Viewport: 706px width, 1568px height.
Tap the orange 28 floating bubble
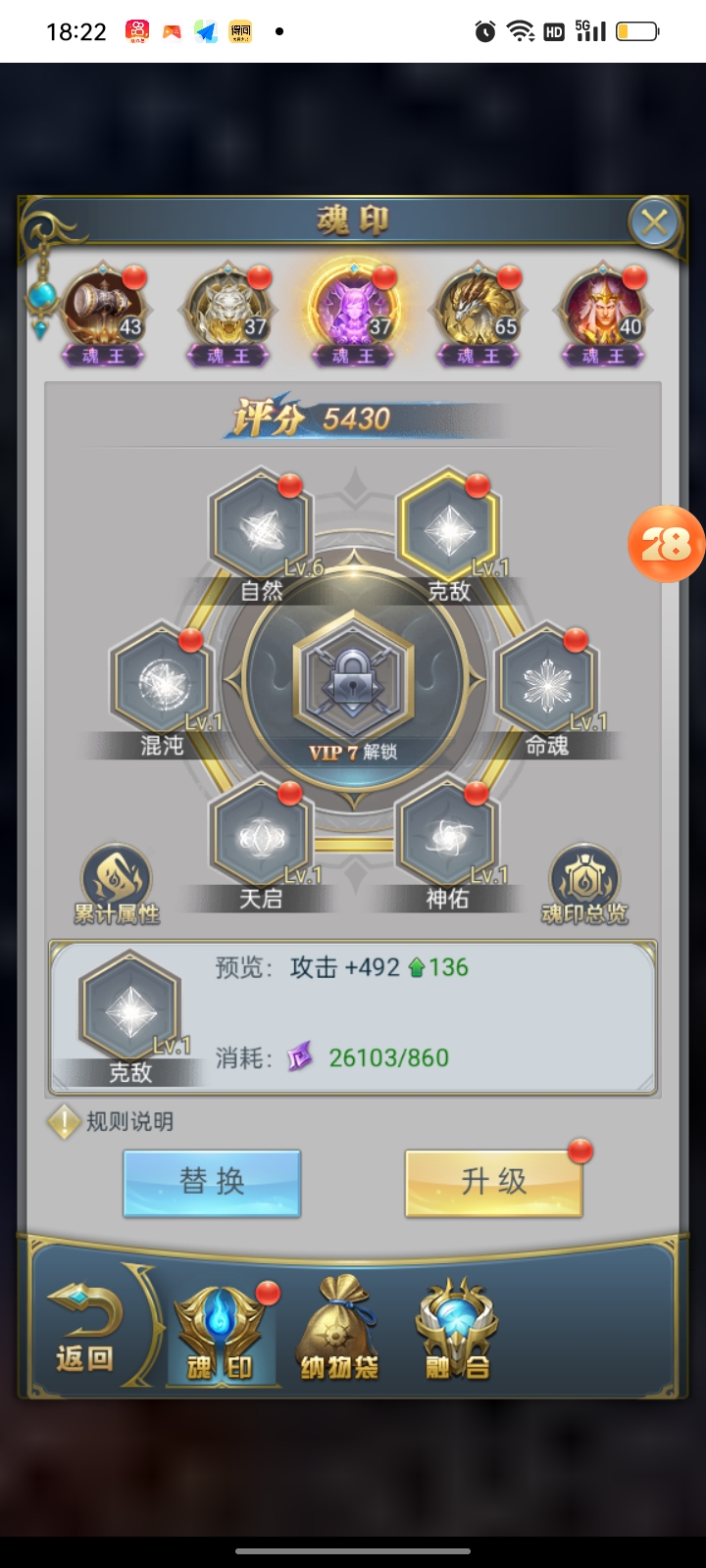667,544
